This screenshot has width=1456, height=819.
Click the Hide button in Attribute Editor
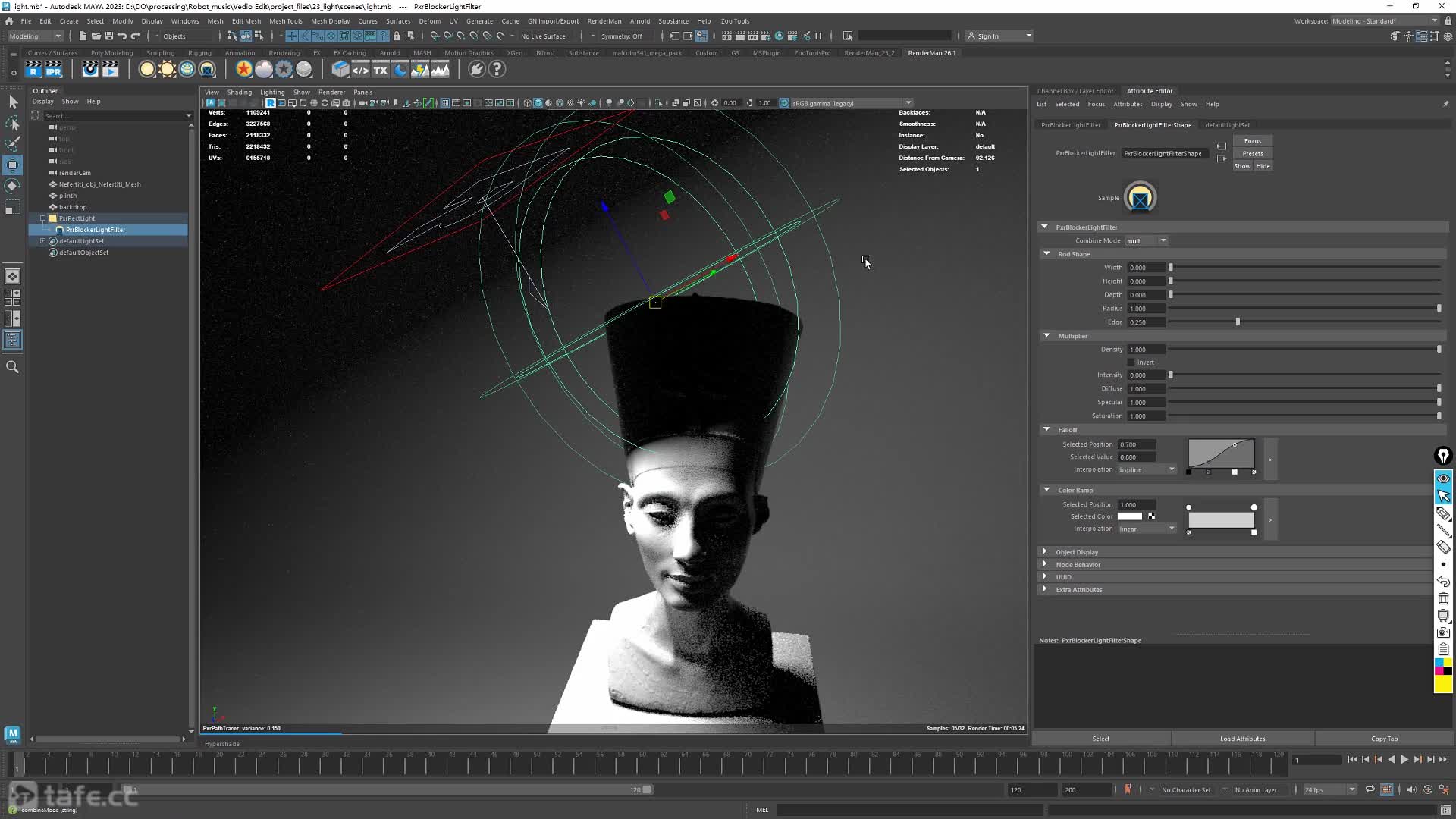pos(1263,166)
